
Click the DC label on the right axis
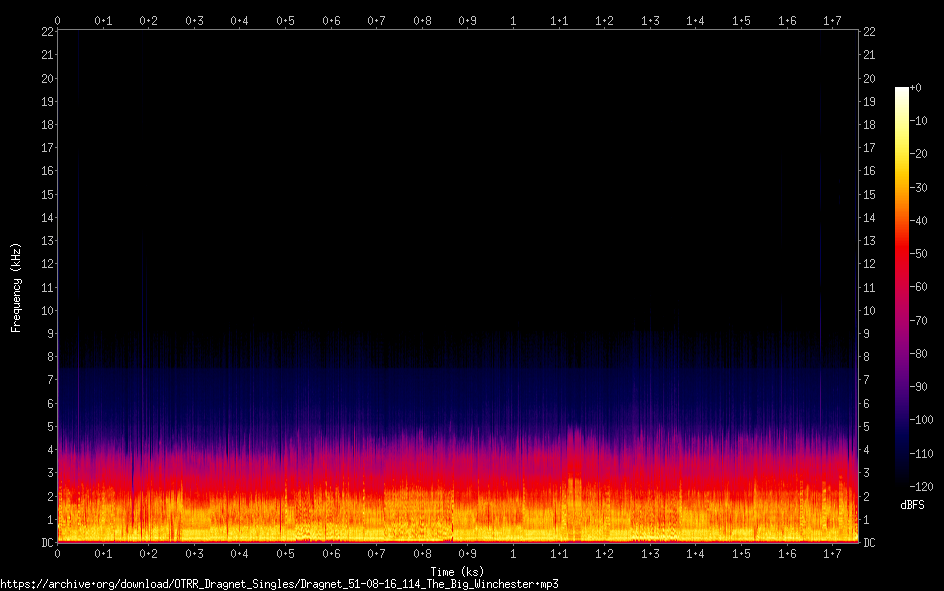tap(870, 543)
